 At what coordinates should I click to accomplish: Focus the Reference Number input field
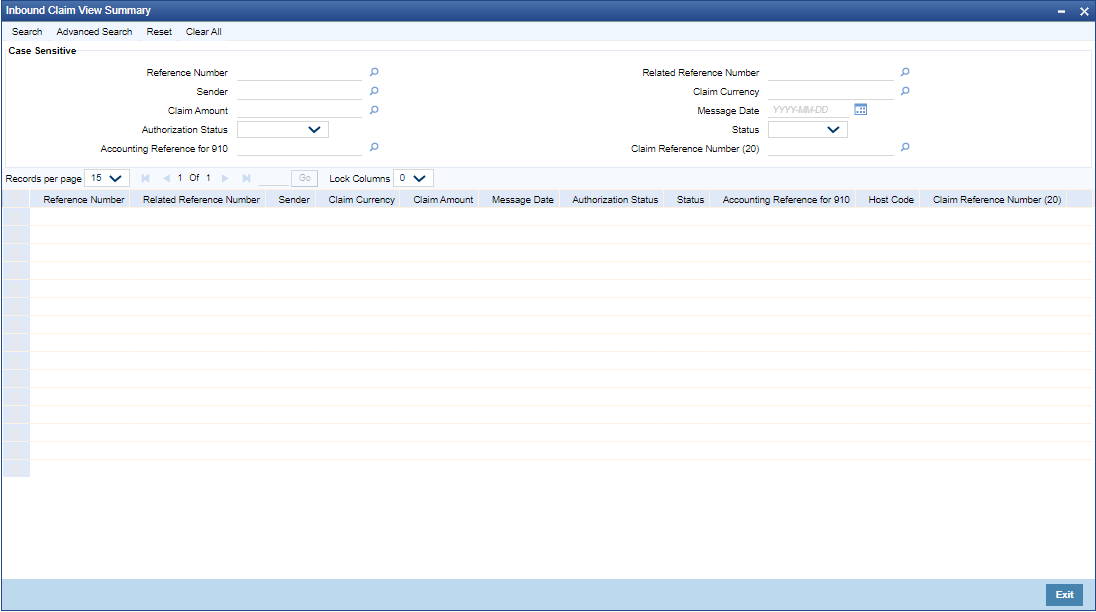coord(299,72)
